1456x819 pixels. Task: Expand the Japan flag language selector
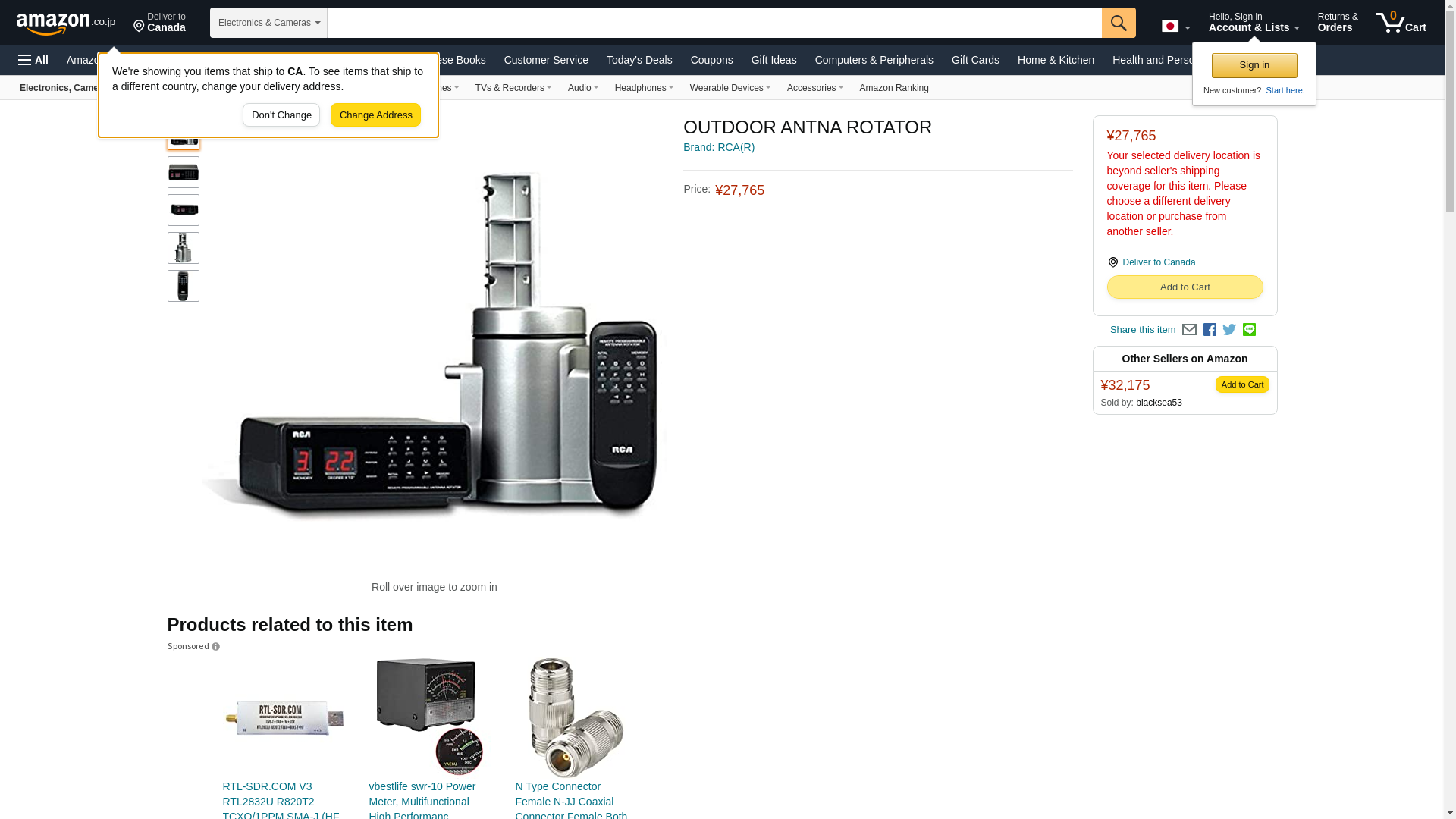point(1175,27)
